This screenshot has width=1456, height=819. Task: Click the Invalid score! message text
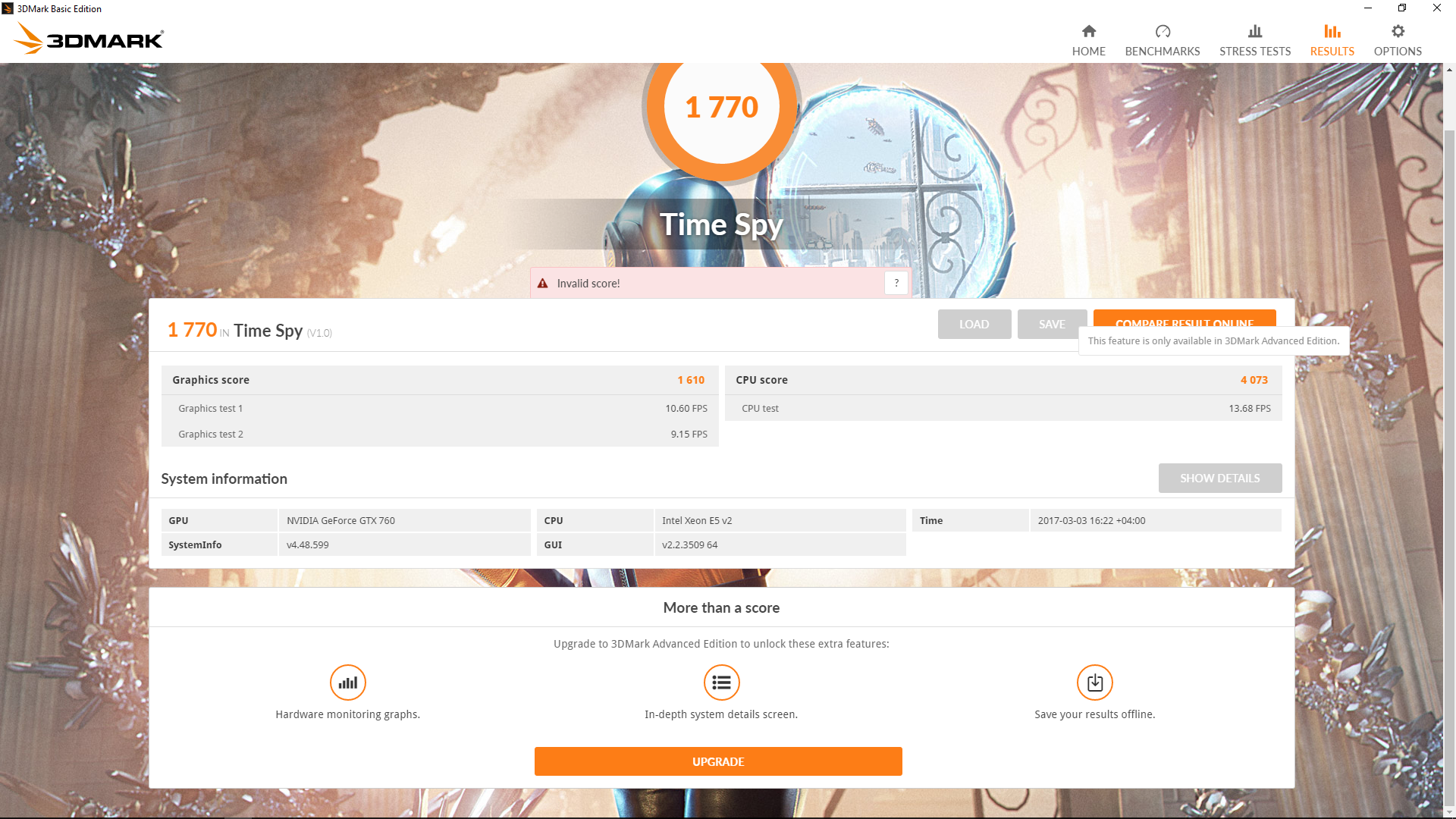tap(588, 284)
